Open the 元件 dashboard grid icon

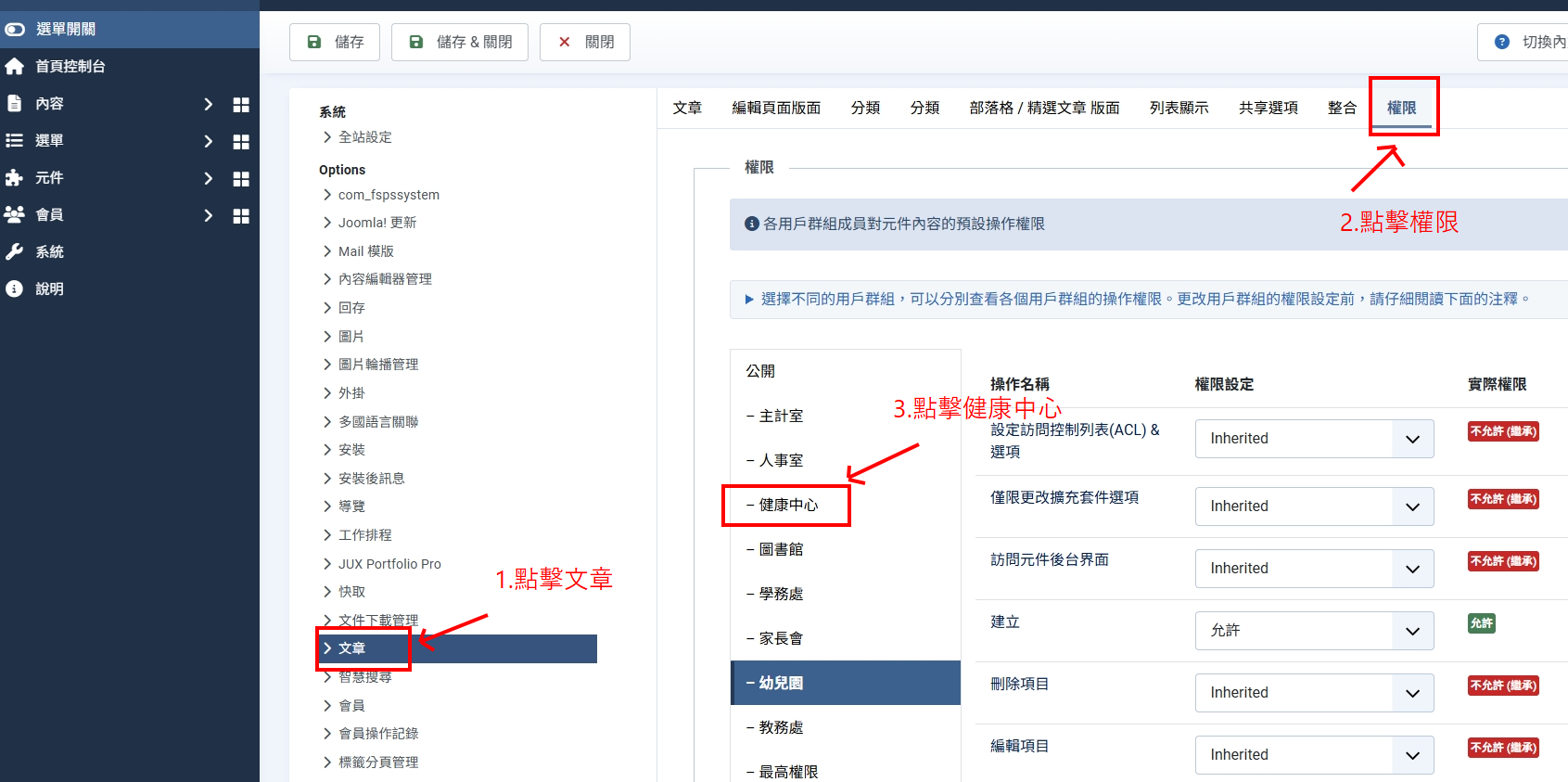click(241, 179)
